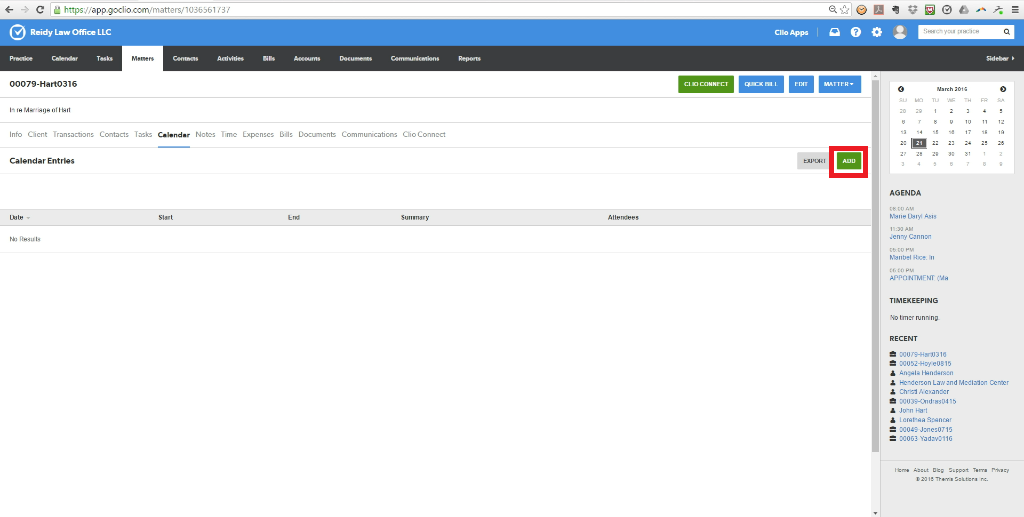Switch to matter Time sub-tab
The image size is (1024, 517).
[x=229, y=134]
